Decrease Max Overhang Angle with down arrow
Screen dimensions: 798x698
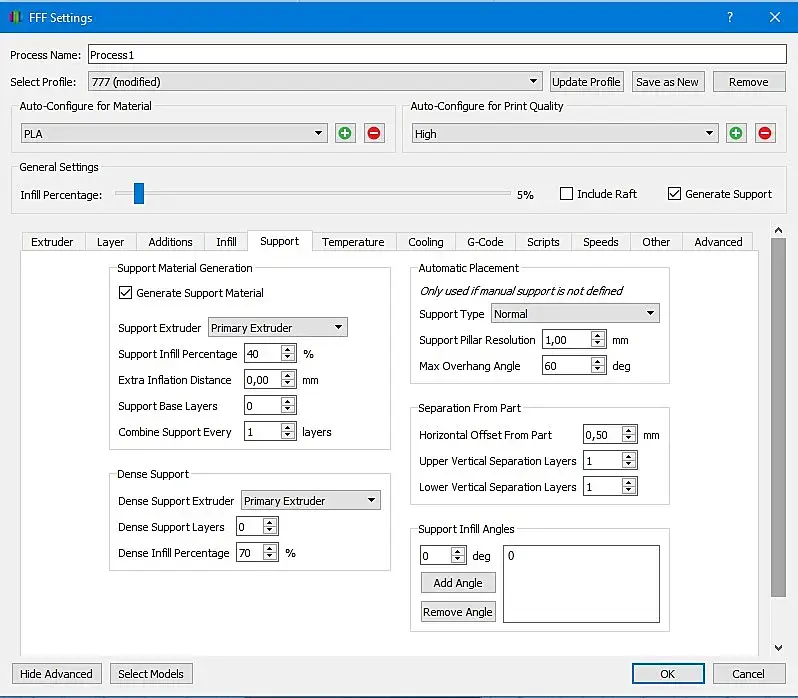click(598, 371)
